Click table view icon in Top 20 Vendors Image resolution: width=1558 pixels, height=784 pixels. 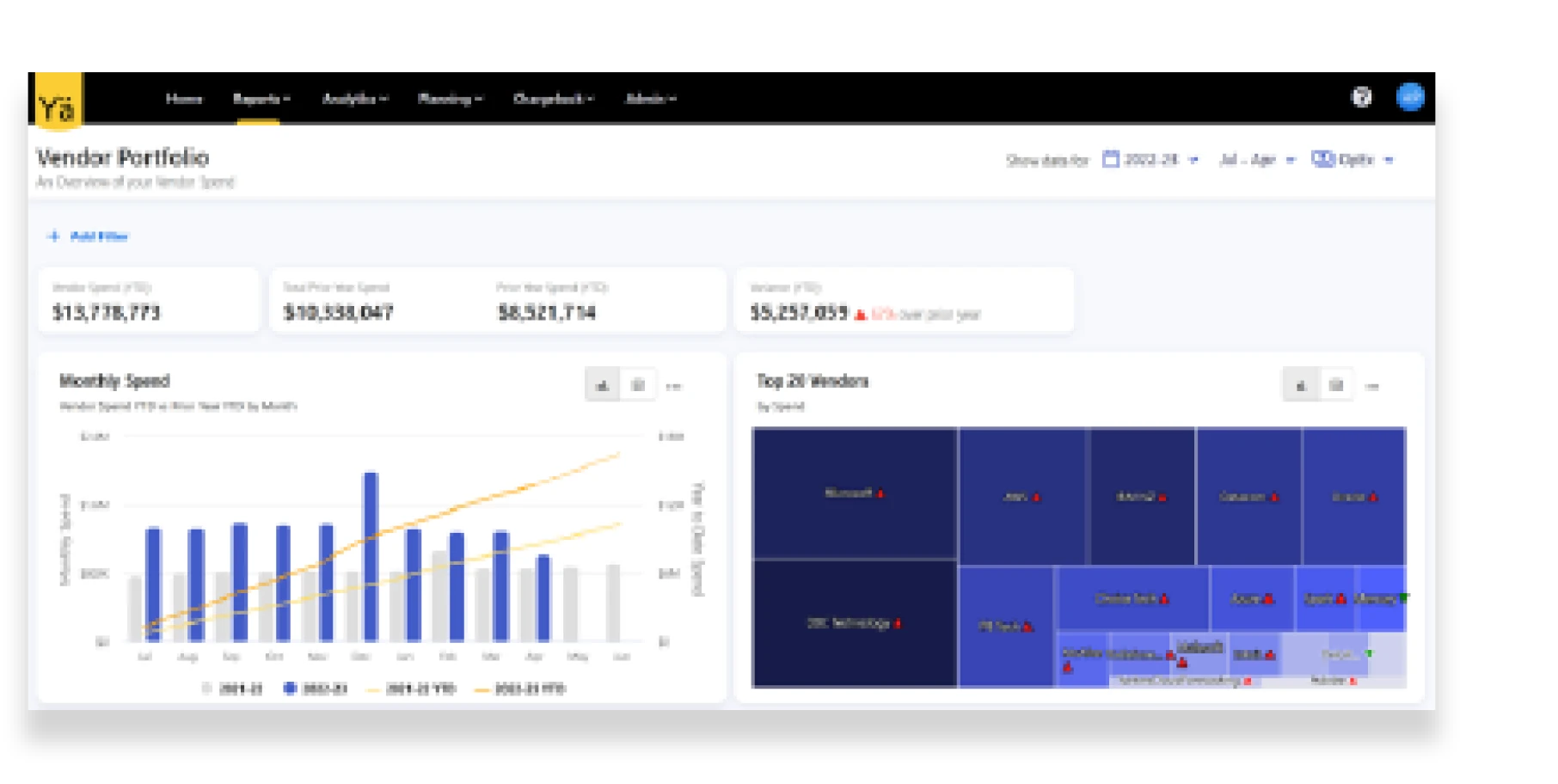(1335, 386)
